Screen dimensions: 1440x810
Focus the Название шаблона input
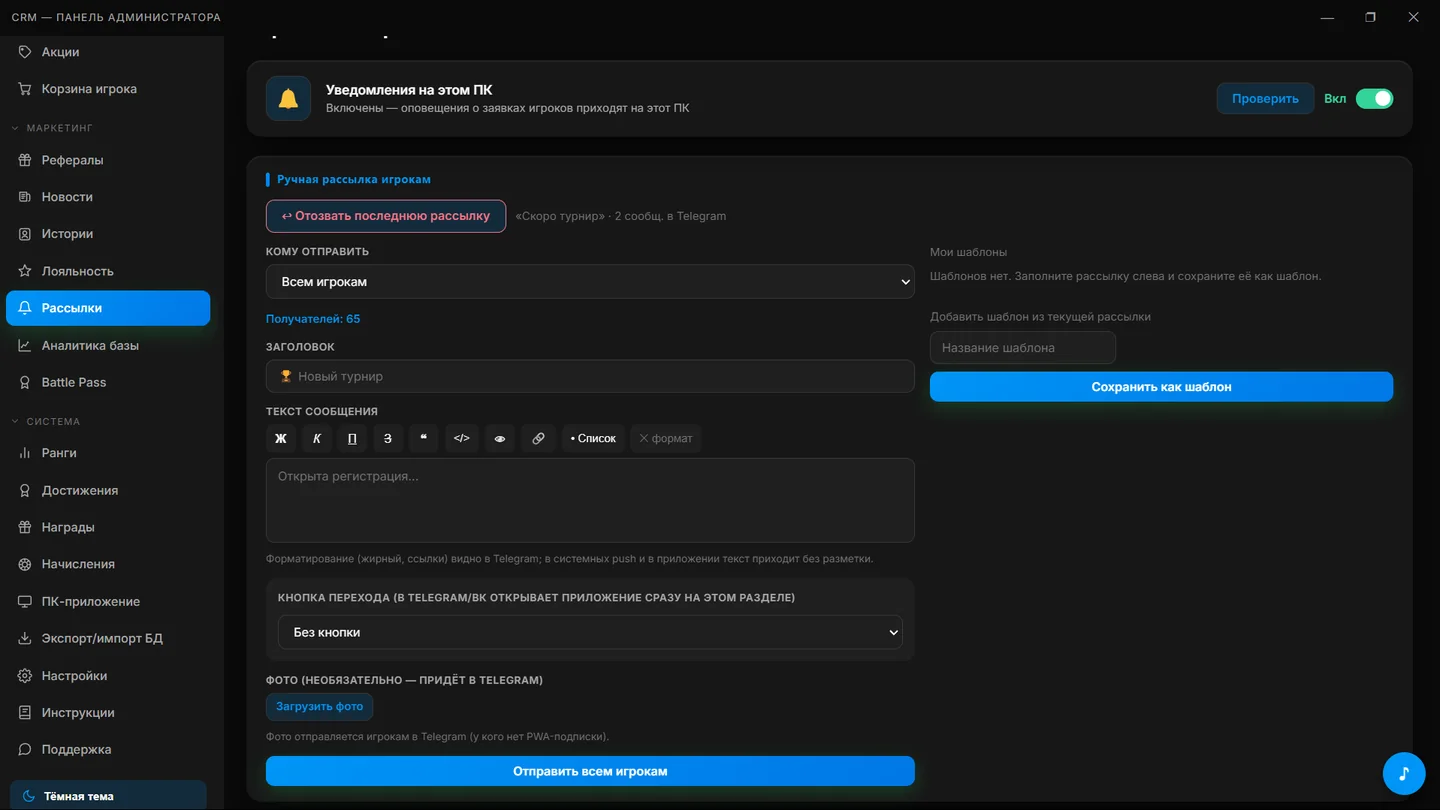(x=1023, y=348)
